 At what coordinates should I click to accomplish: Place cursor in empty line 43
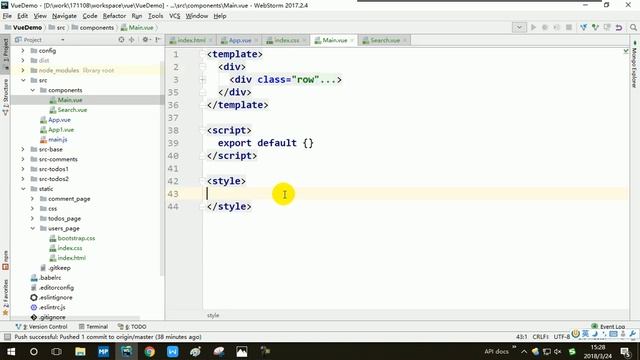415,194
